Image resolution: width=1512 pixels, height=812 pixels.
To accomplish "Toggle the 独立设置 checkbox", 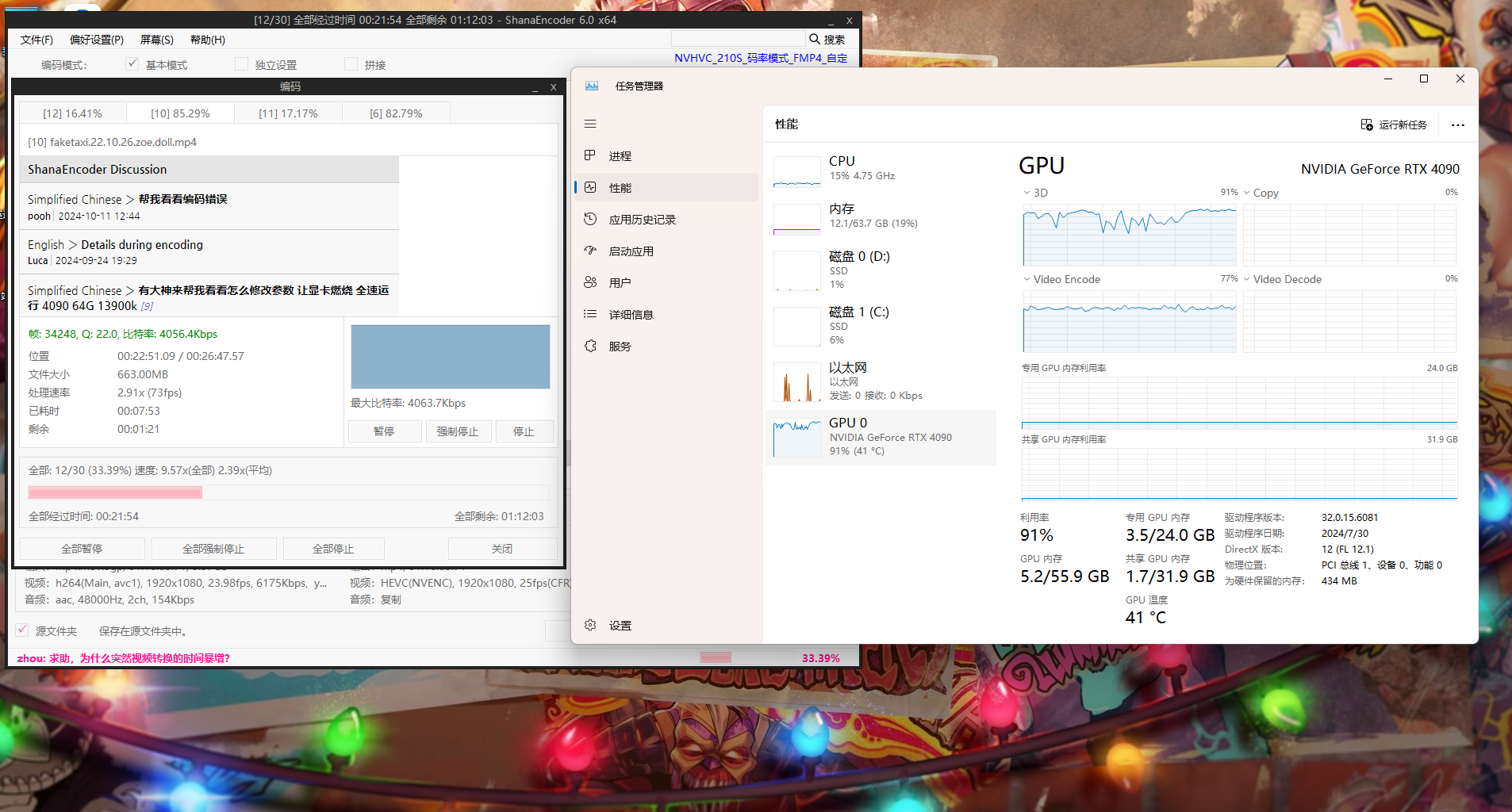I will (241, 64).
